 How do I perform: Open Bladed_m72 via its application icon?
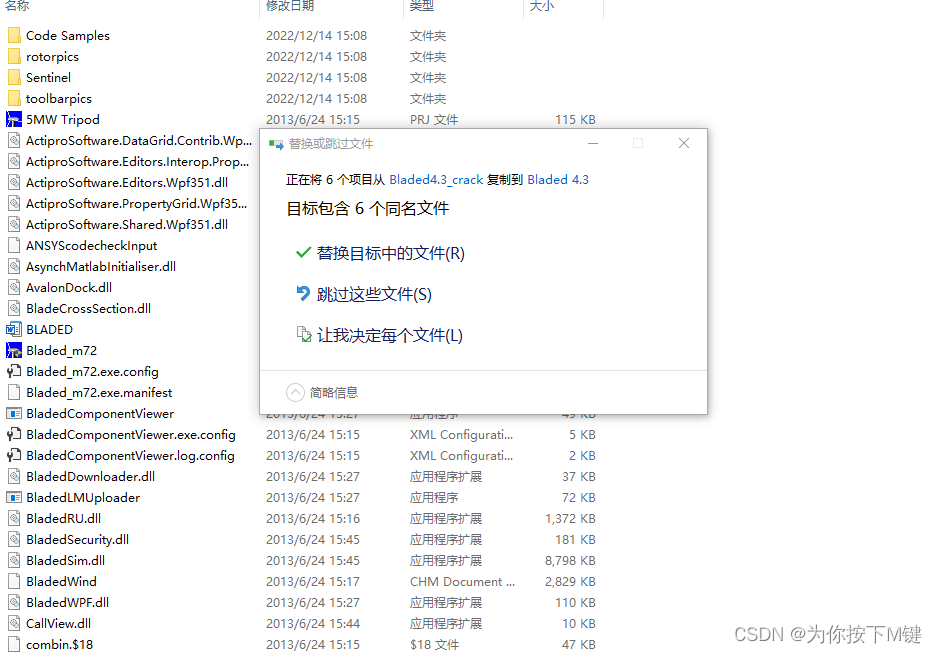click(16, 350)
